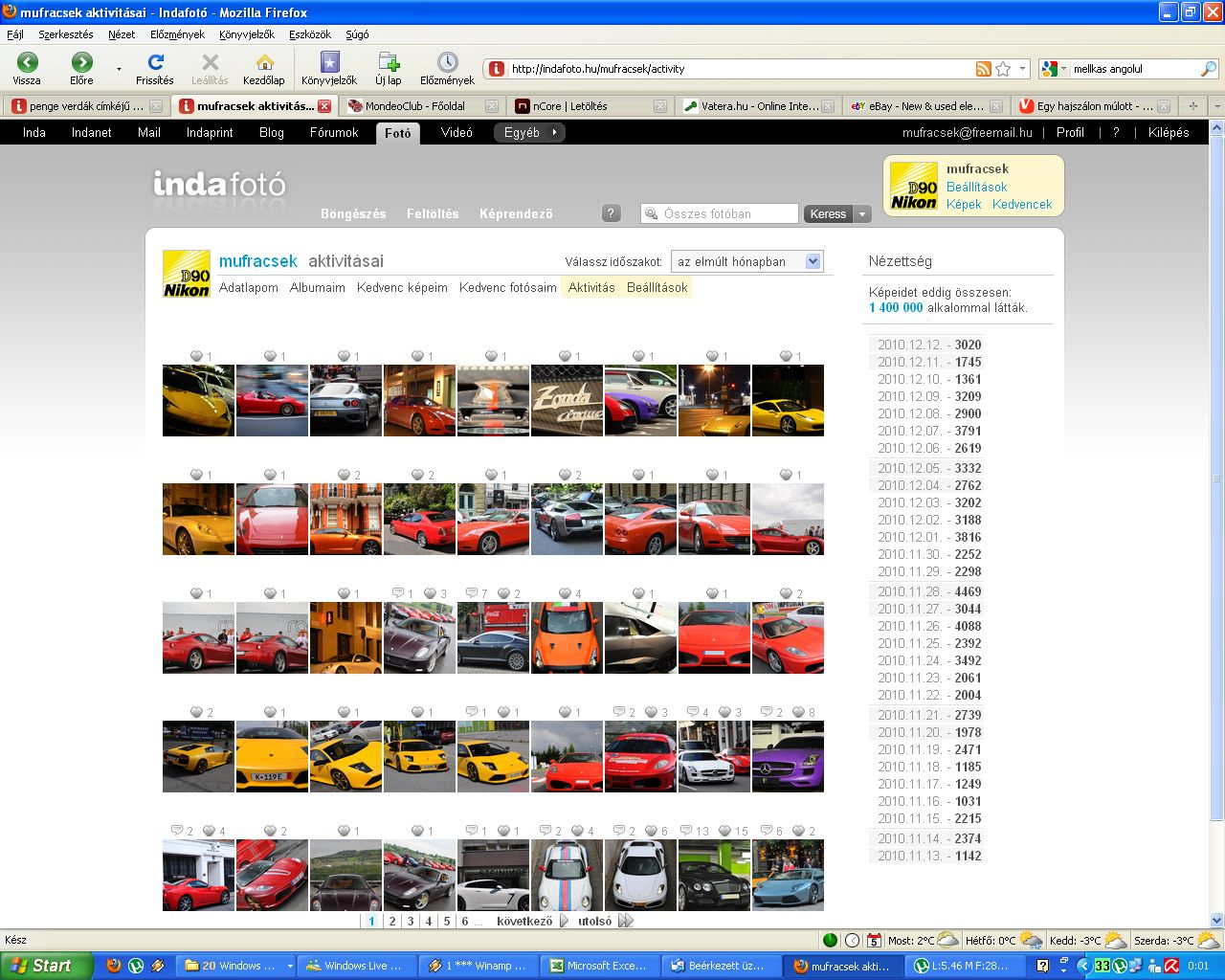Click the search magnifier in Firefox search box
Image resolution: width=1225 pixels, height=980 pixels.
(1209, 69)
